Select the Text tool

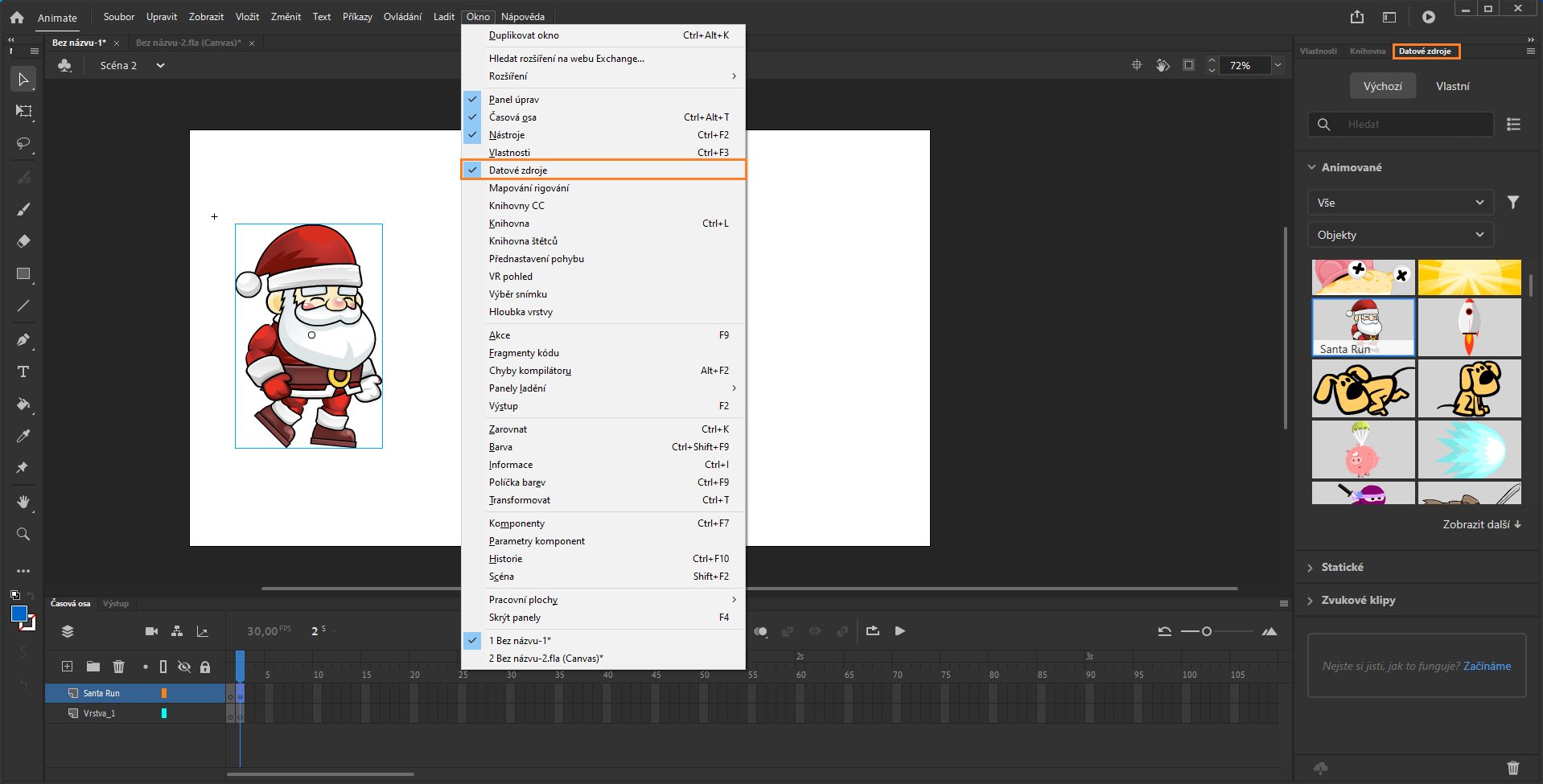click(23, 371)
